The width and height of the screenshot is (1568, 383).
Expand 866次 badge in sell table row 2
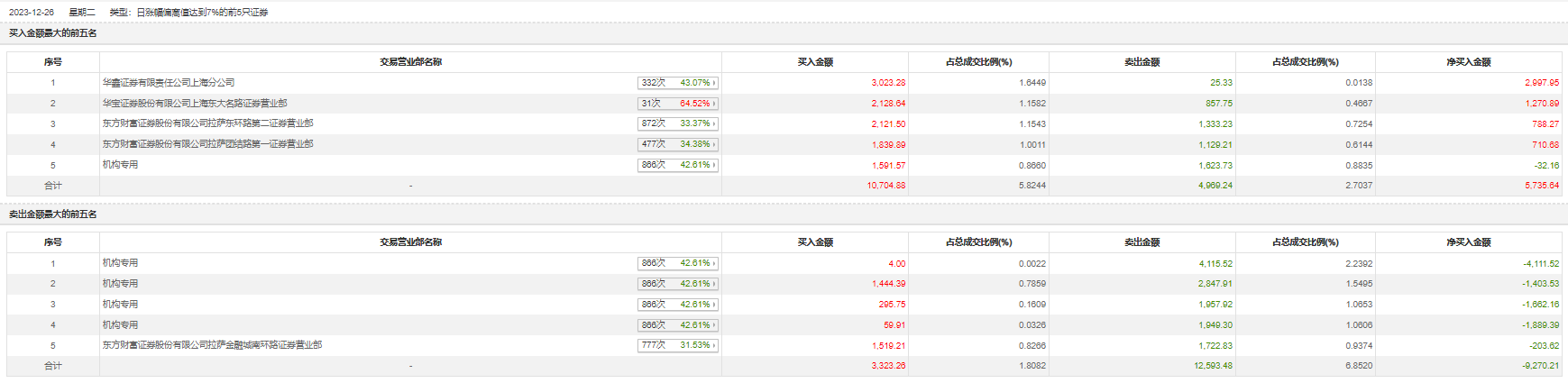tap(677, 284)
